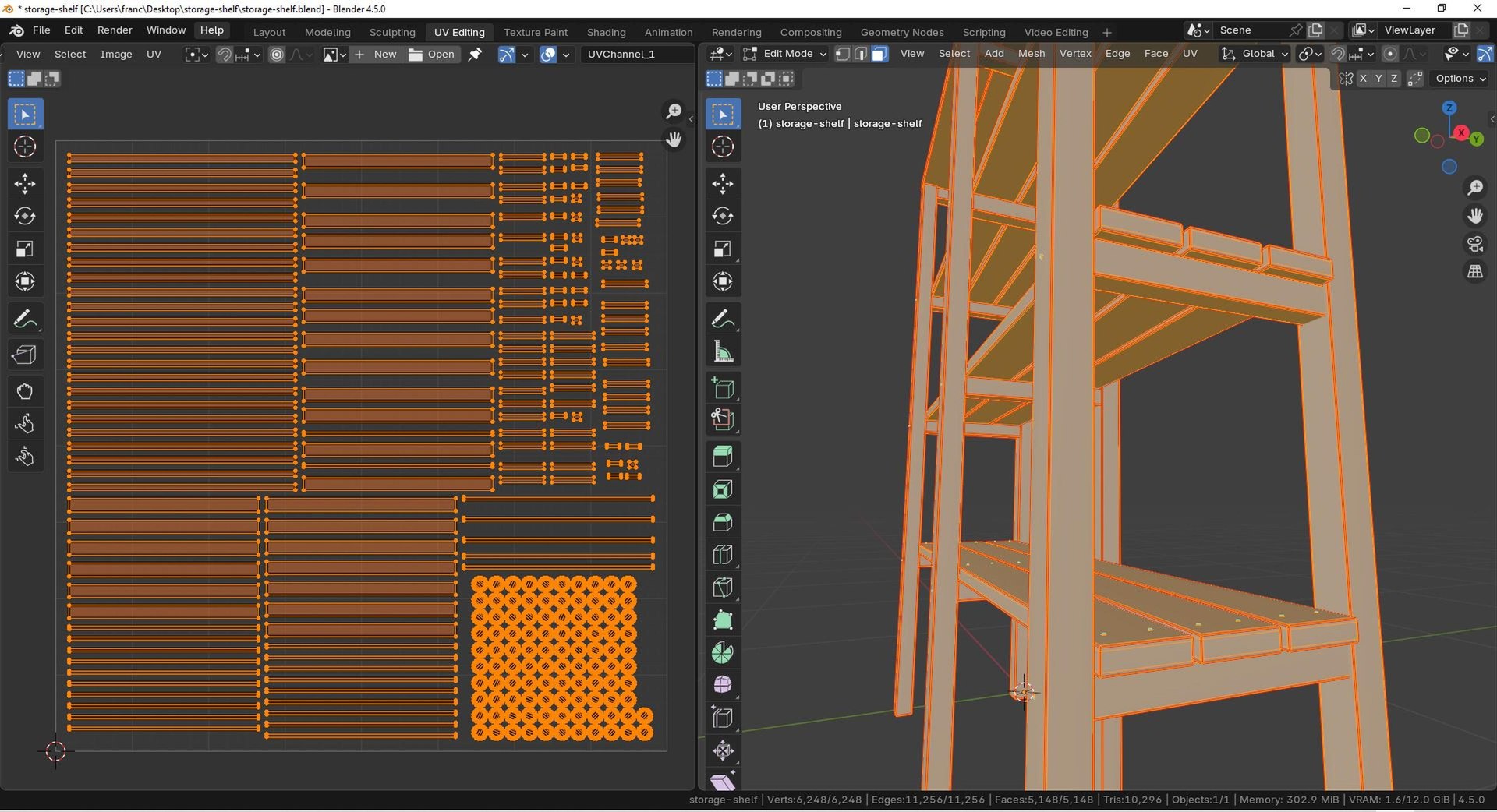Select the Move tool in UV editor
The width and height of the screenshot is (1497, 812).
(x=25, y=184)
